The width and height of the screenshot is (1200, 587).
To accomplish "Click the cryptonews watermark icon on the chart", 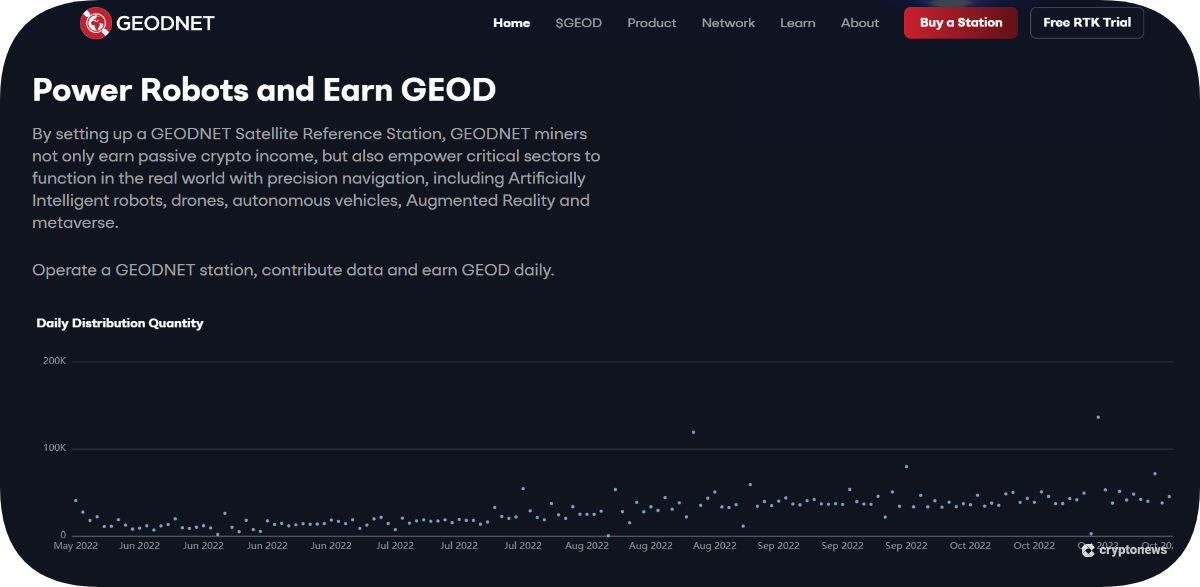I will coord(1087,551).
